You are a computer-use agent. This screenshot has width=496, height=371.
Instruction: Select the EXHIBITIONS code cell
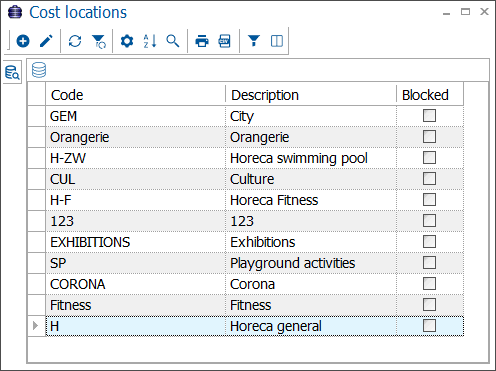[135, 242]
